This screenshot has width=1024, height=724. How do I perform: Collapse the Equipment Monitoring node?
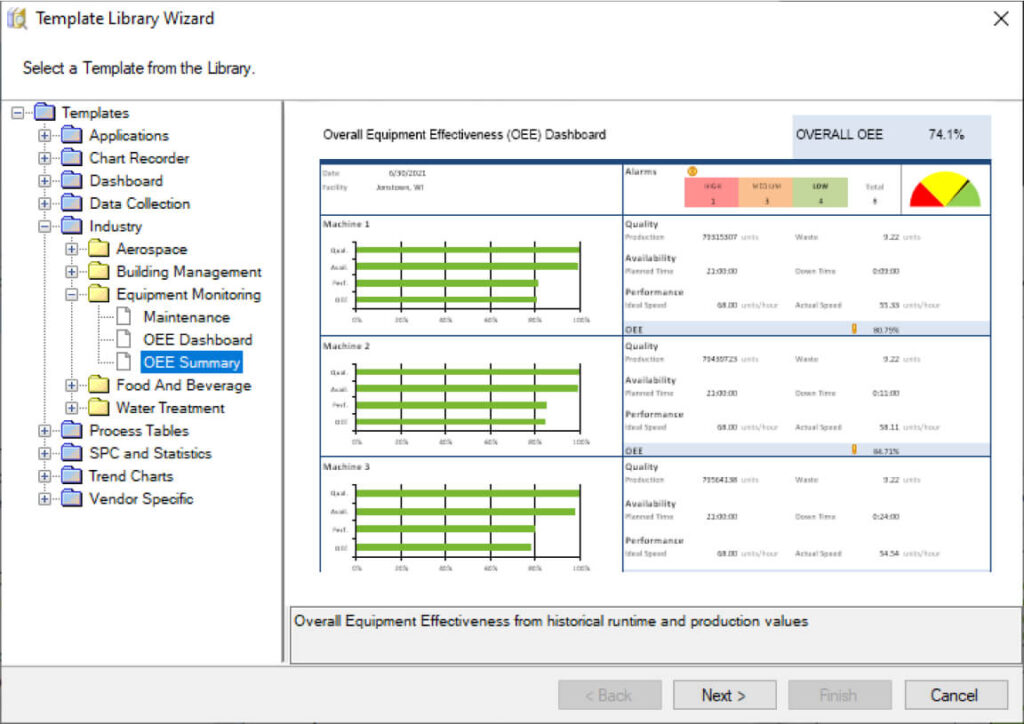(71, 295)
